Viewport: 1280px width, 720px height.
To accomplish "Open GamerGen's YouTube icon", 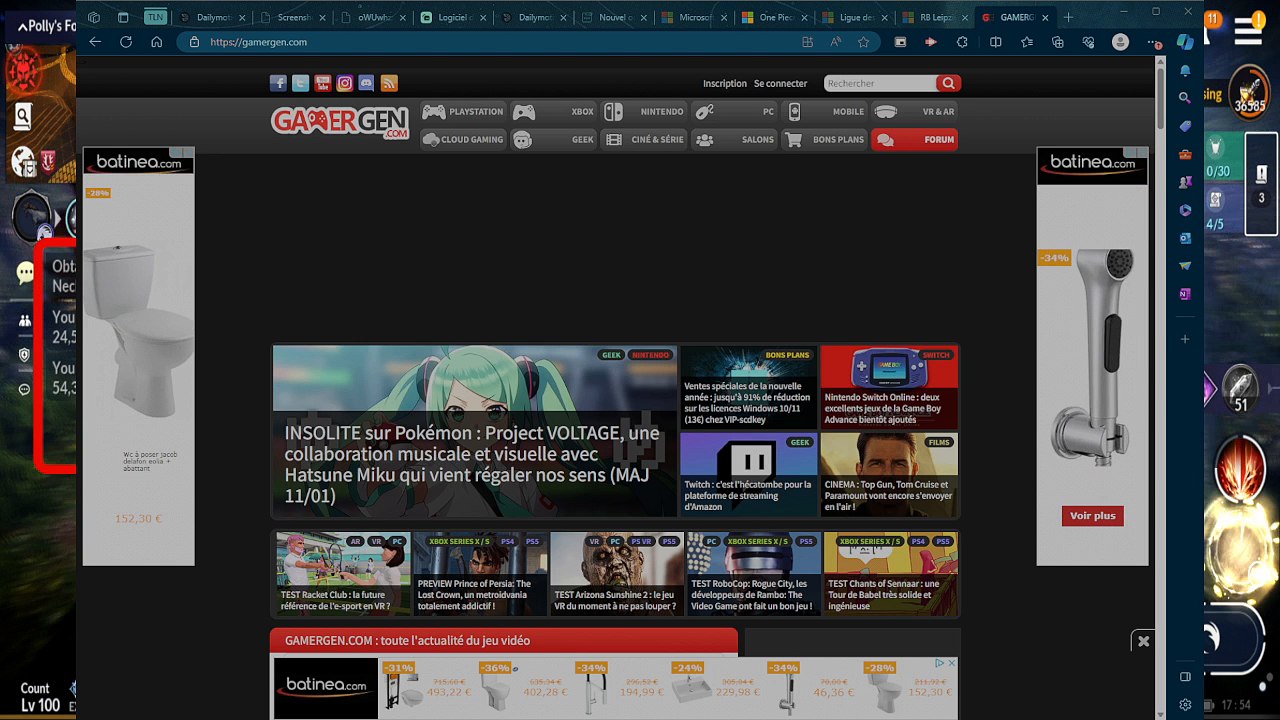I will tap(322, 83).
